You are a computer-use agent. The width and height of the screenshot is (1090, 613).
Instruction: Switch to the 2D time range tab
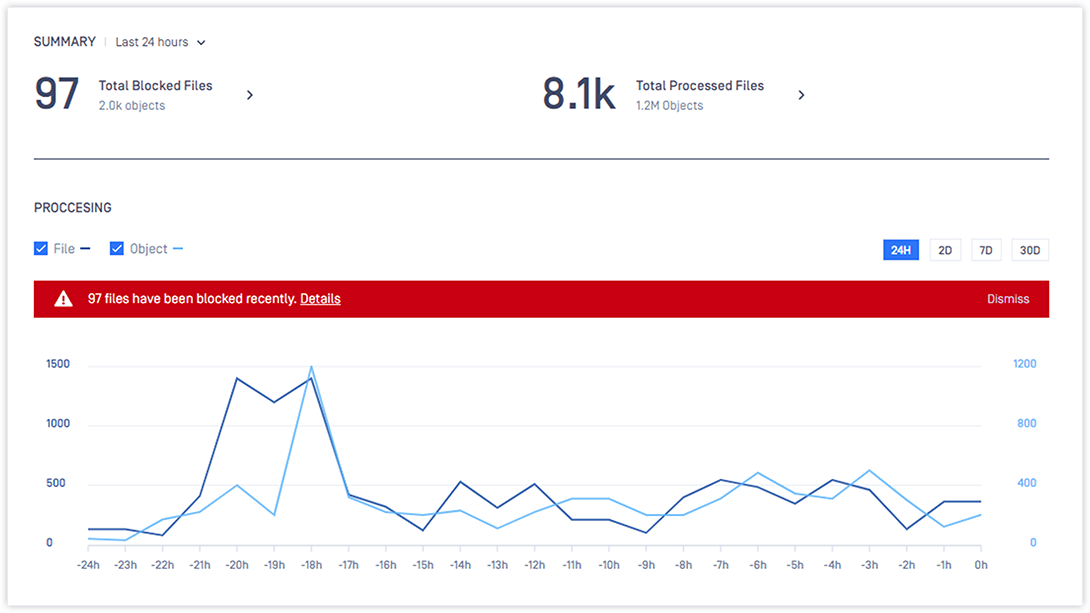945,249
